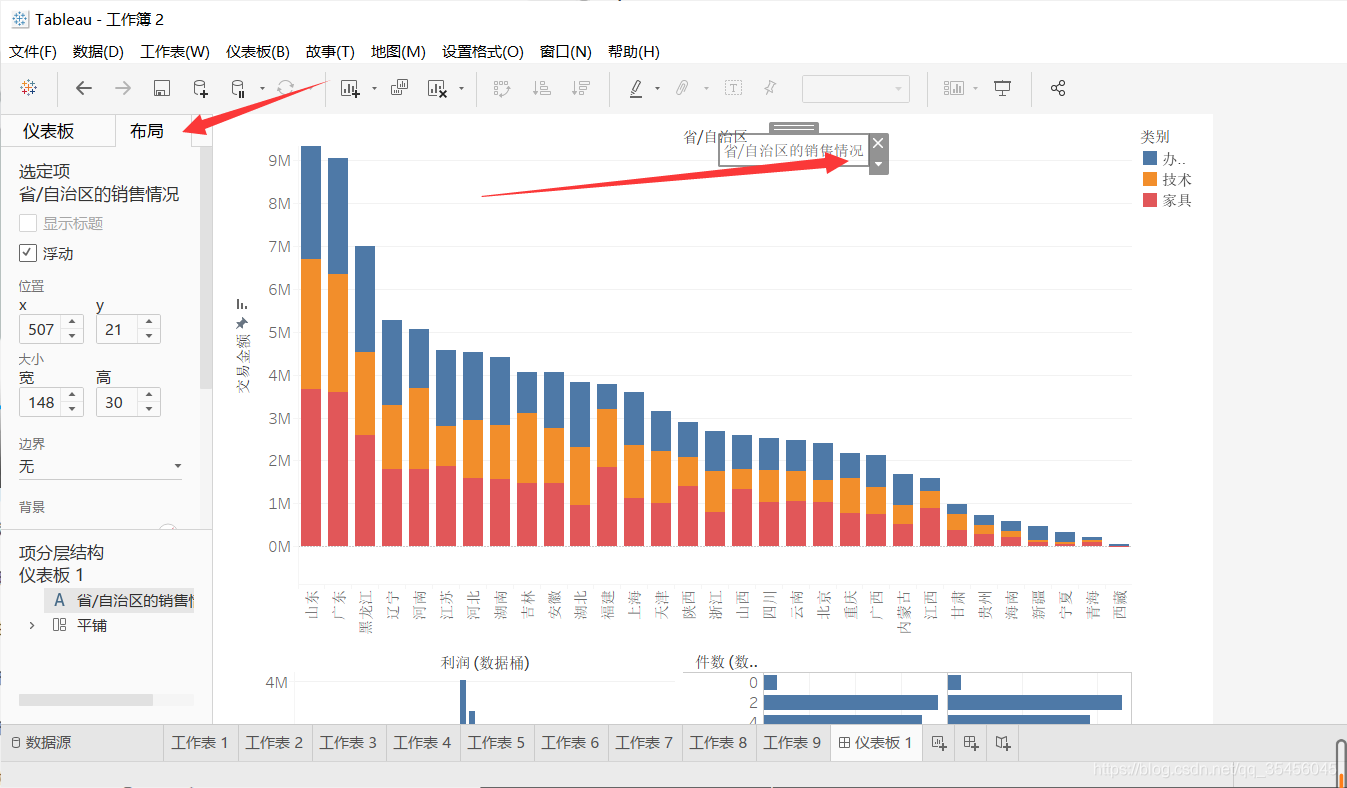
Task: Open the 仪表板(B) menu
Action: 258,52
